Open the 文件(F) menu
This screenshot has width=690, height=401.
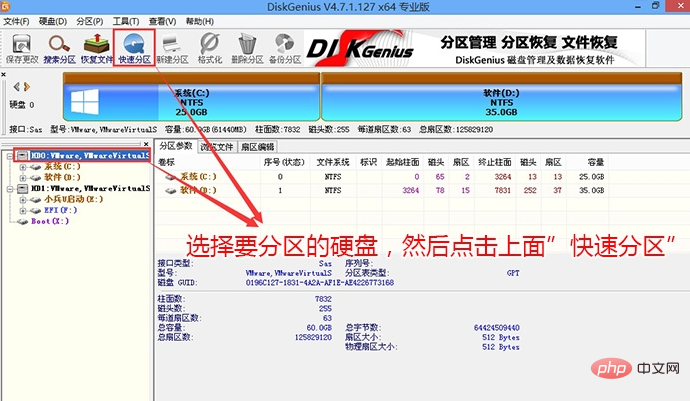(16, 21)
